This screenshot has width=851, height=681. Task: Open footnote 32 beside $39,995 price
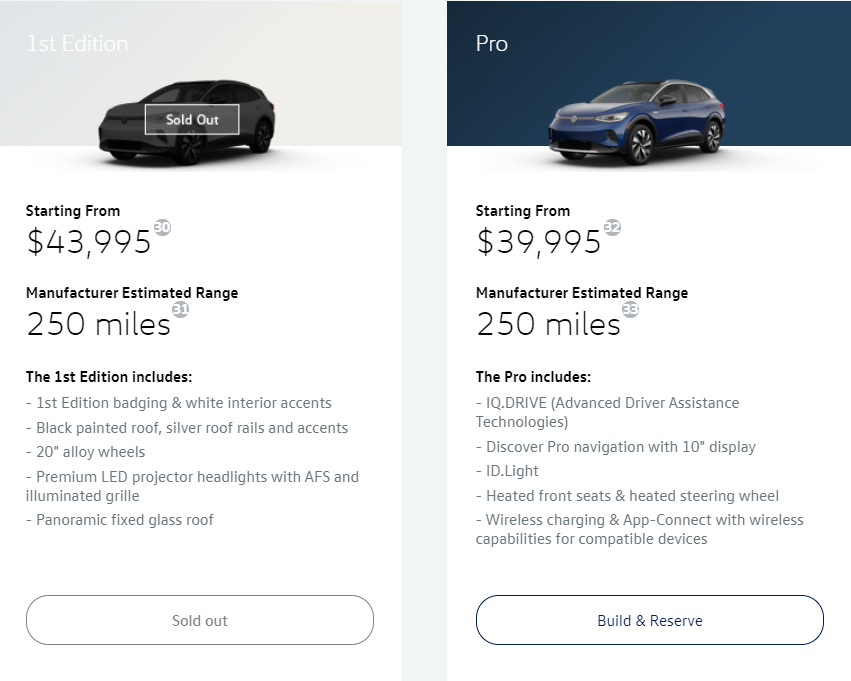pos(612,227)
